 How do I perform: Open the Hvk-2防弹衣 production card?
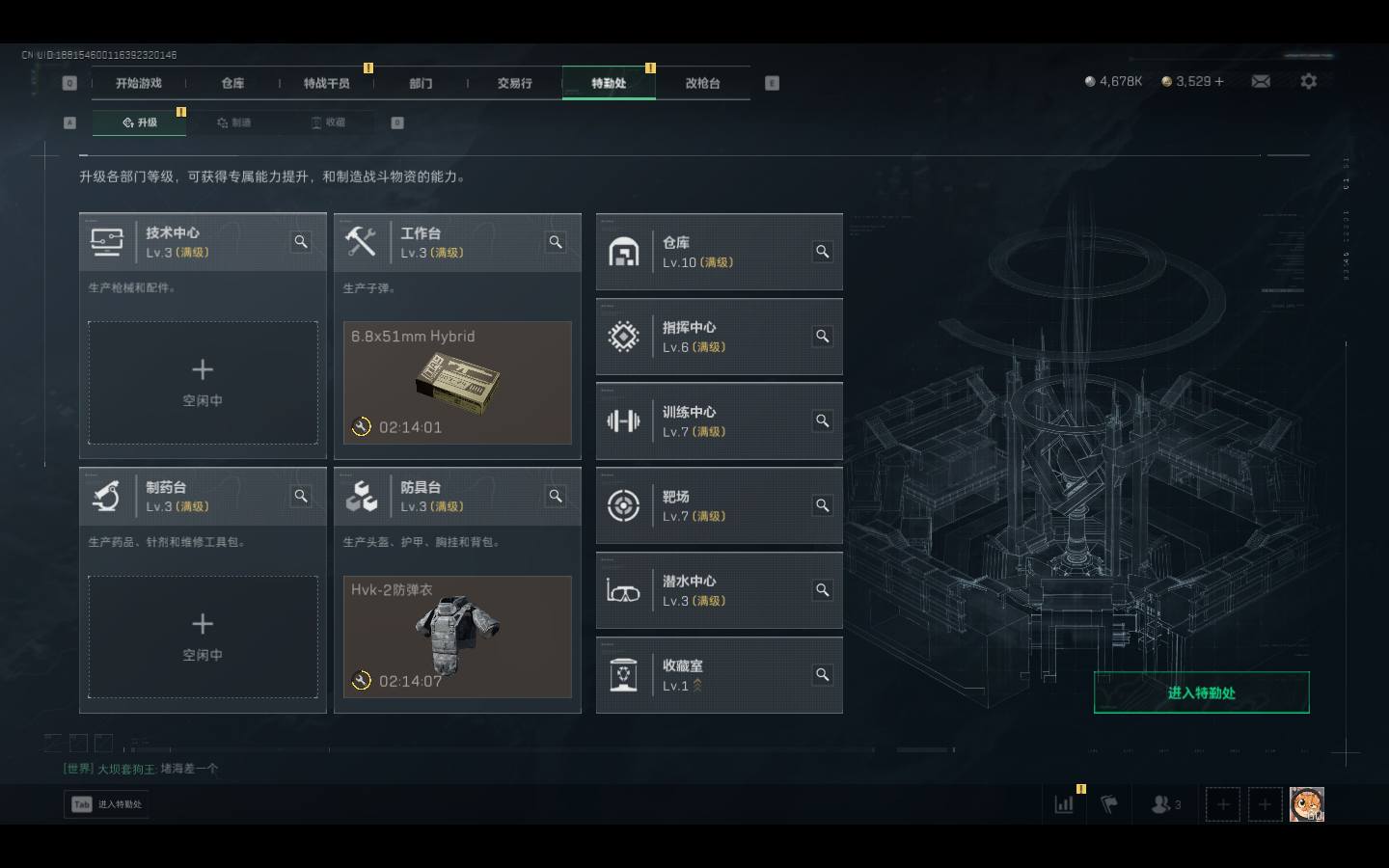pyautogui.click(x=457, y=637)
